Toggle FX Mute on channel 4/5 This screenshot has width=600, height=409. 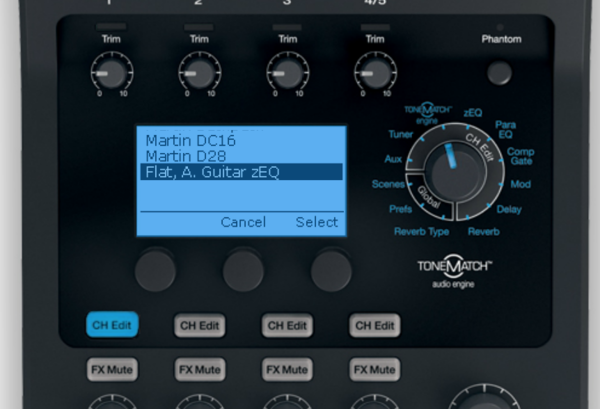point(375,370)
